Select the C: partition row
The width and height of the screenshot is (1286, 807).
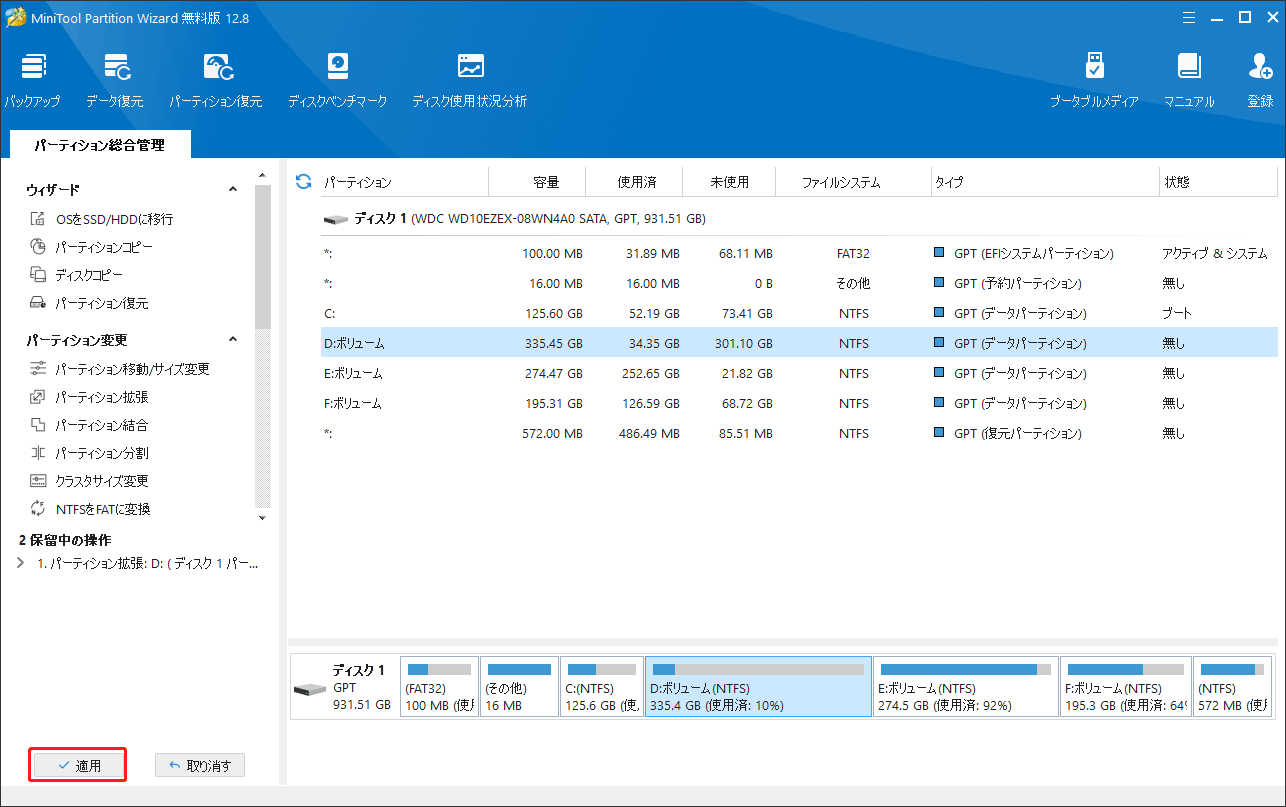coord(799,314)
